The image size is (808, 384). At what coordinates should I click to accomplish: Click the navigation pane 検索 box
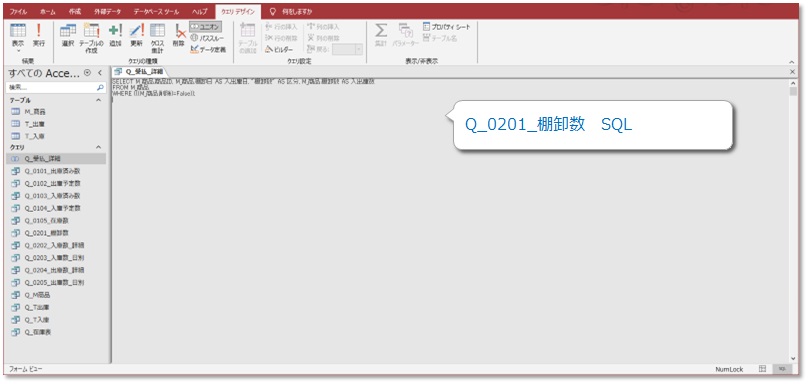[51, 88]
